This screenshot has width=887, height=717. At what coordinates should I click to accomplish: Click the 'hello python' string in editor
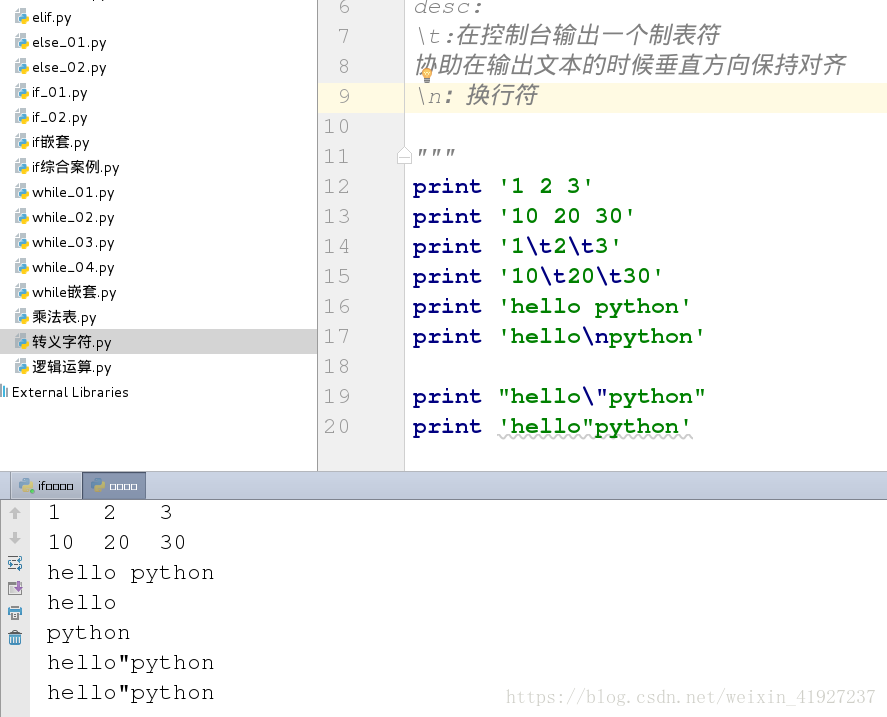click(595, 306)
